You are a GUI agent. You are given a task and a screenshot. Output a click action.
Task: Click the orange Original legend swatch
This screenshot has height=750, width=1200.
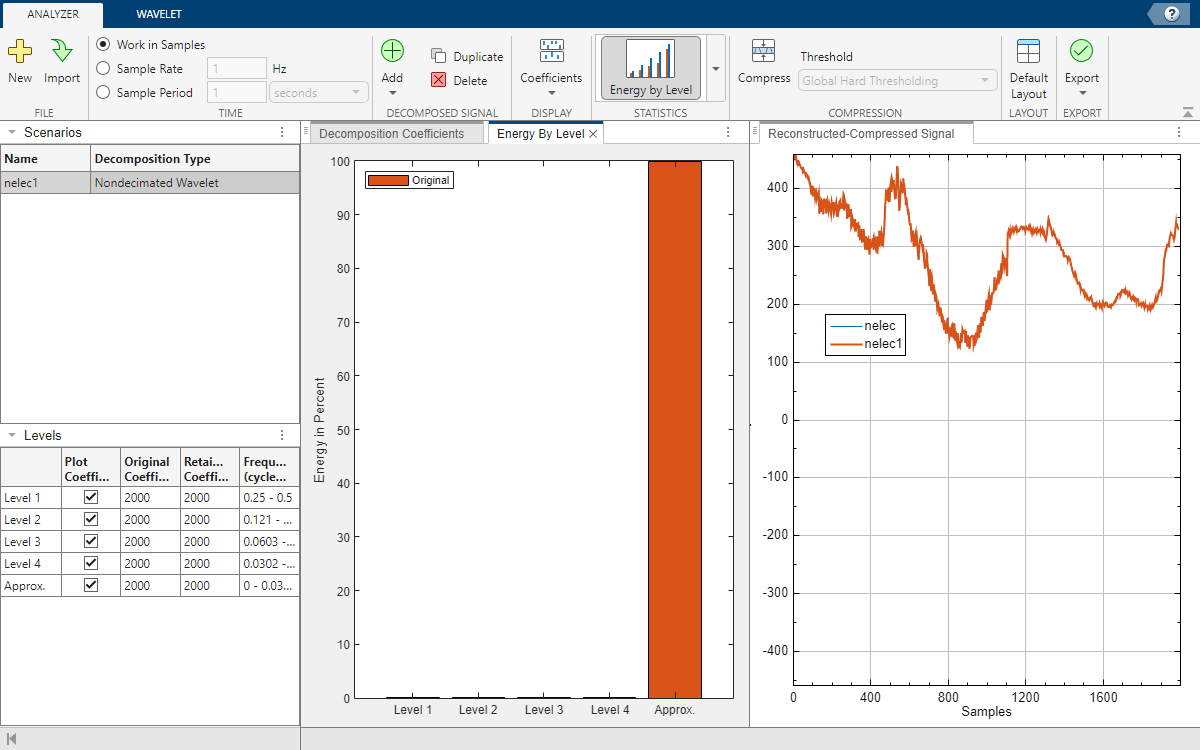389,181
